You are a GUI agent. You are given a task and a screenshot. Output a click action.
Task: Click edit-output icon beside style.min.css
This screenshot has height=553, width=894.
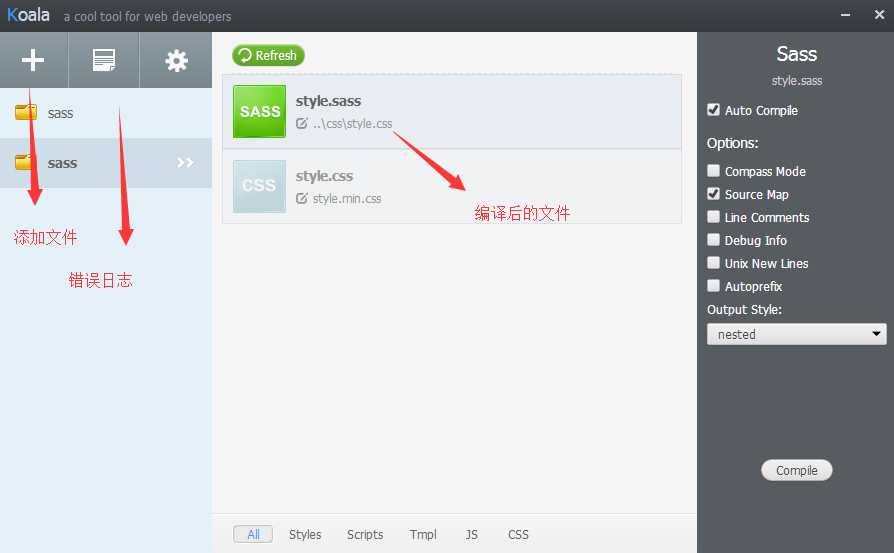coord(302,198)
